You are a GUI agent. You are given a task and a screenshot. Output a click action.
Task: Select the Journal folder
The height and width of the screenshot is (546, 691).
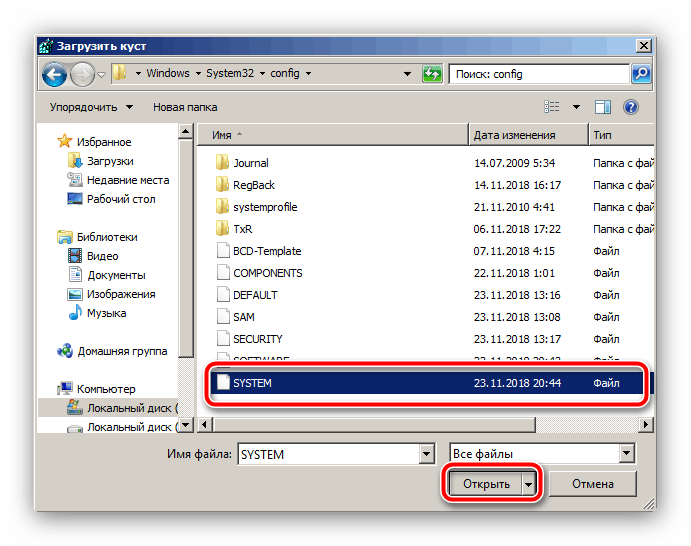coord(251,163)
